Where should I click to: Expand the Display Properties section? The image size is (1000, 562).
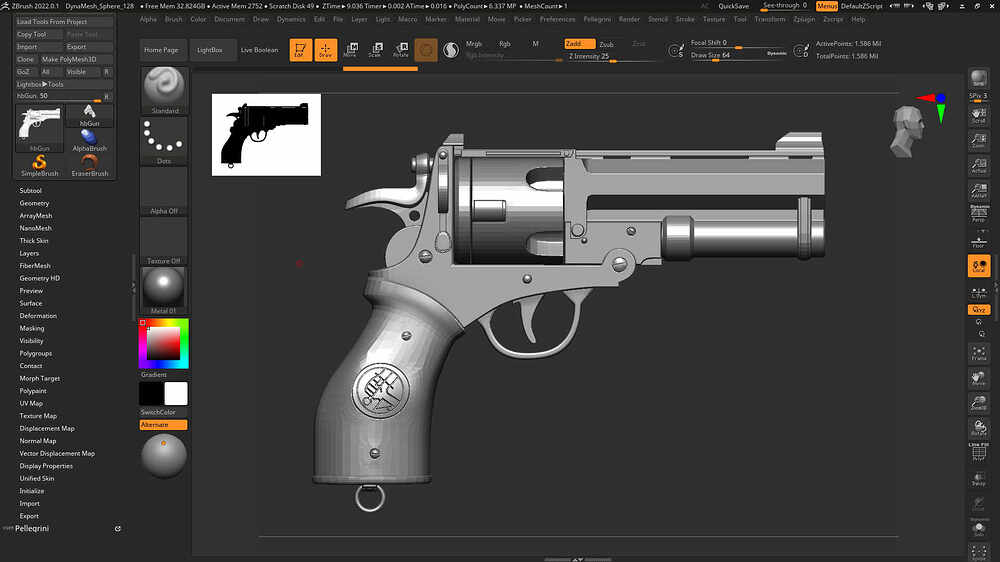coord(46,466)
